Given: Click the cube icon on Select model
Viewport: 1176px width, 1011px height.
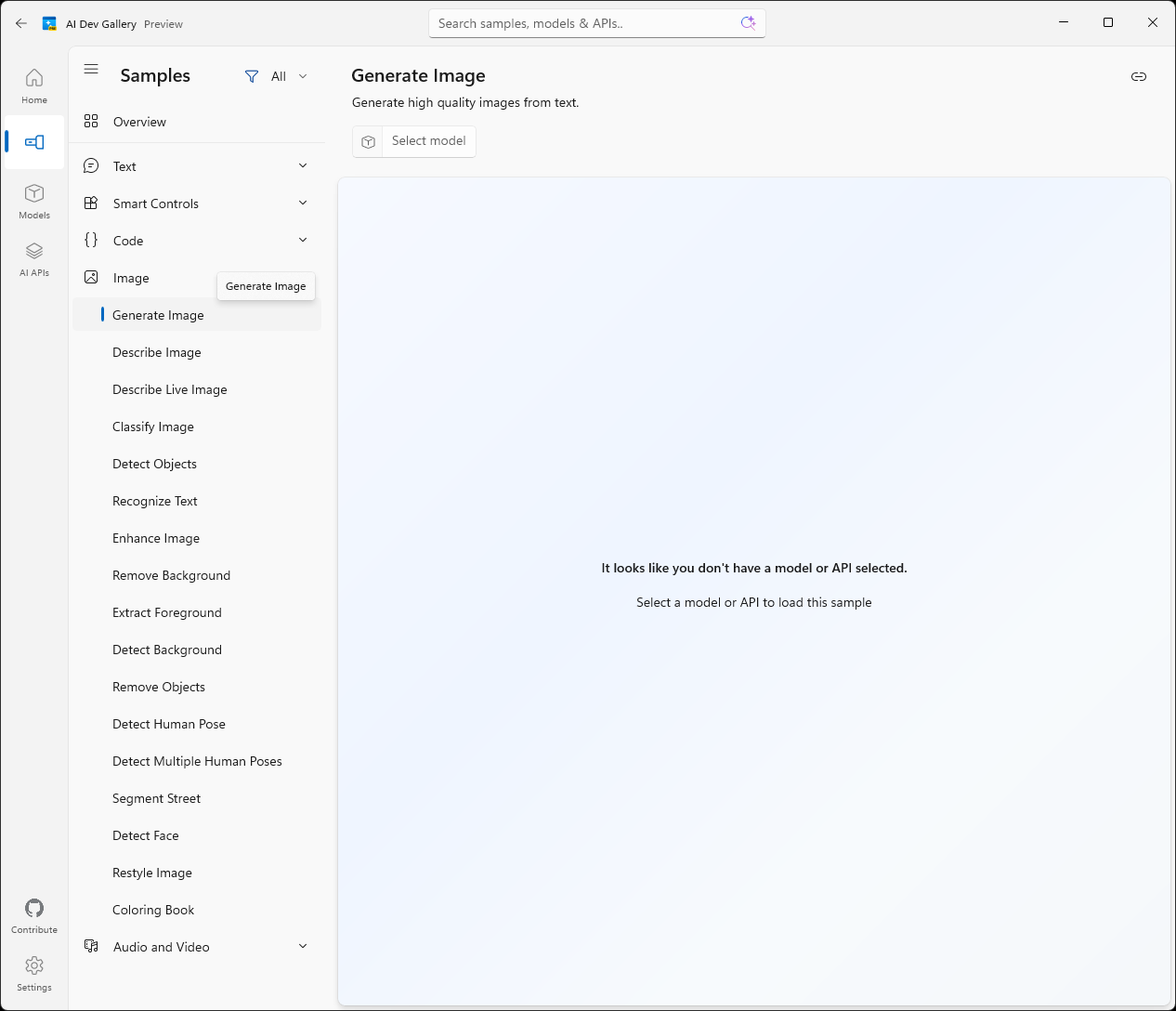Looking at the screenshot, I should coord(369,141).
